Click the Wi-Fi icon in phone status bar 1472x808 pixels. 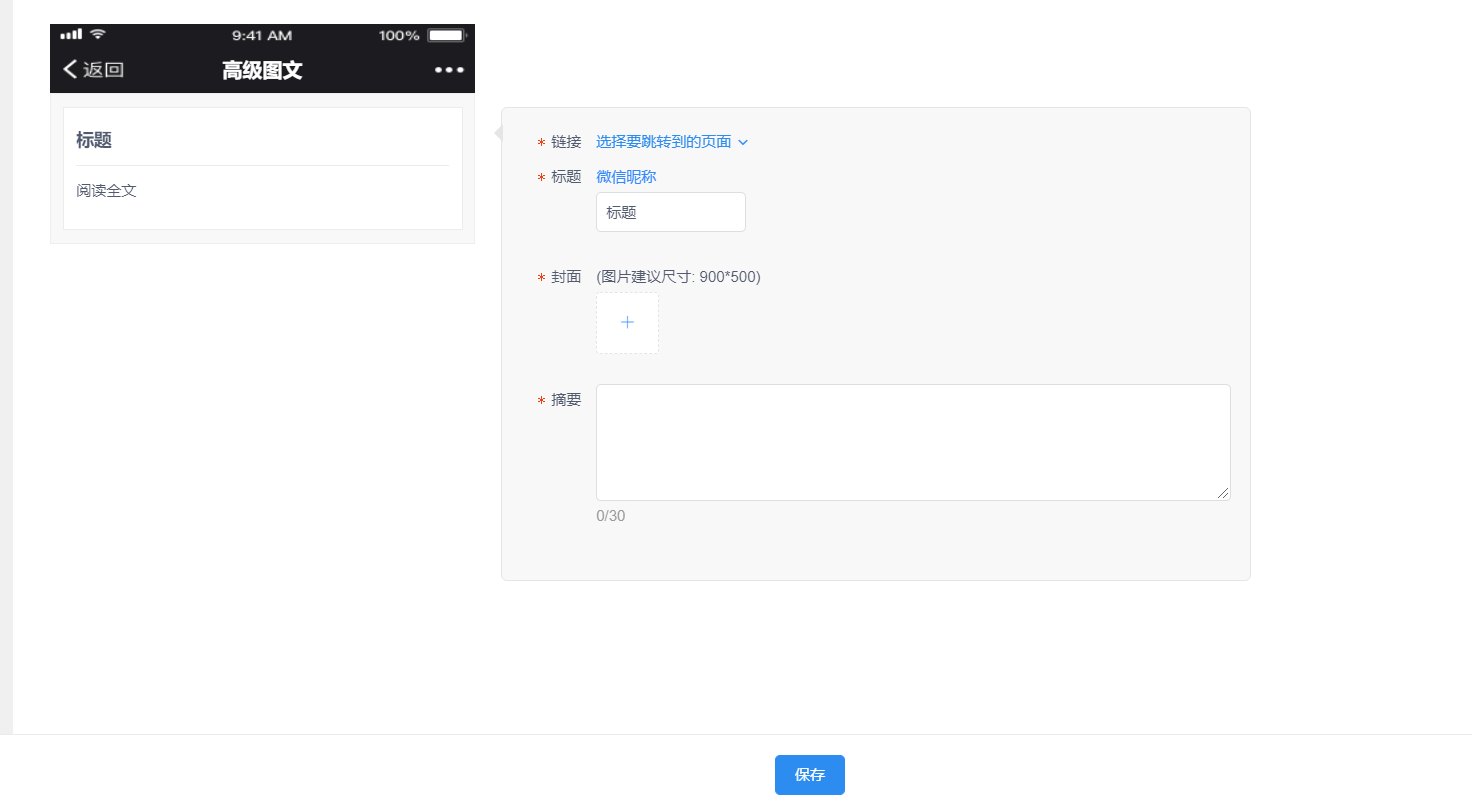click(x=97, y=34)
